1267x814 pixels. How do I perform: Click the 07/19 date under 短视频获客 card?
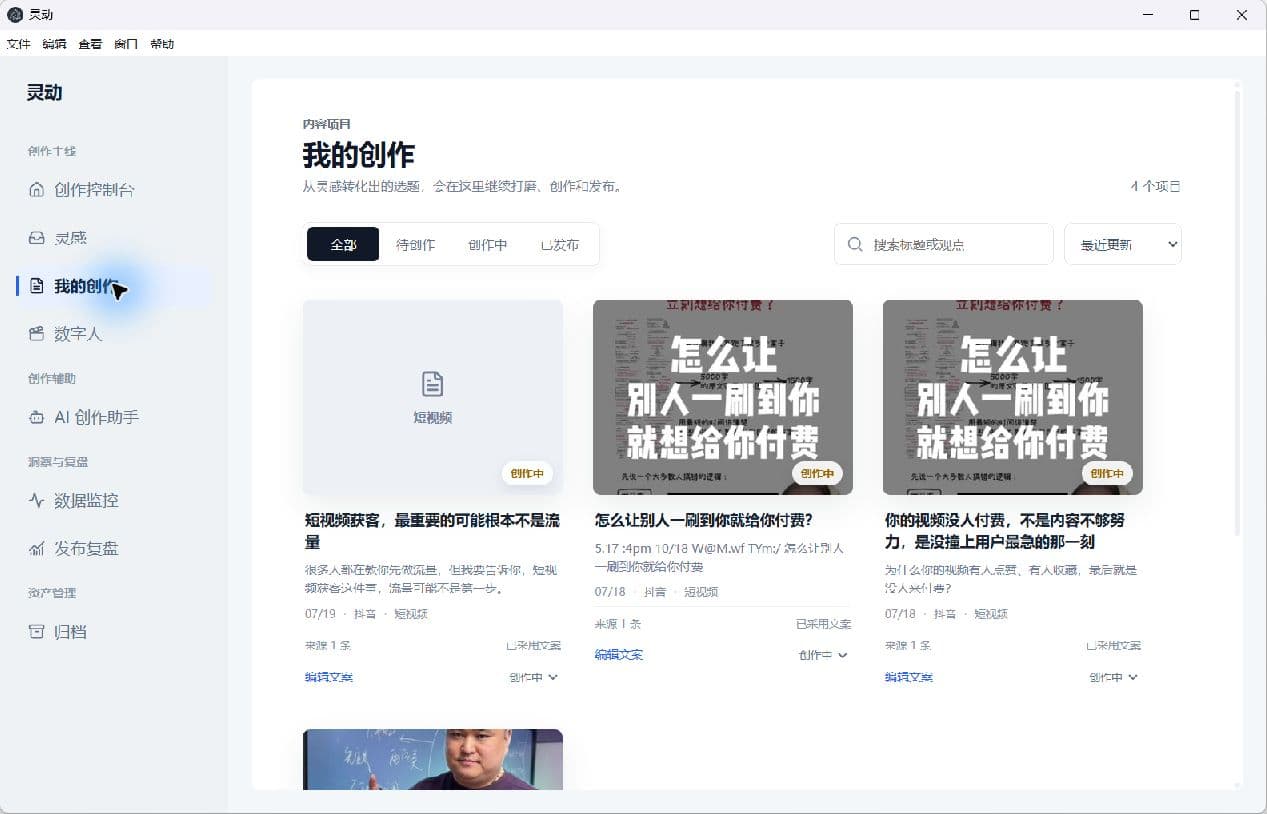(x=320, y=614)
